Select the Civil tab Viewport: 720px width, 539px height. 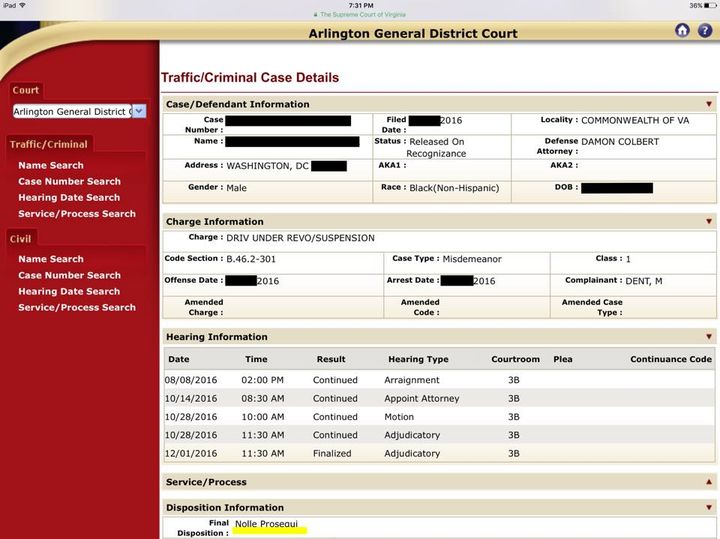tap(21, 239)
